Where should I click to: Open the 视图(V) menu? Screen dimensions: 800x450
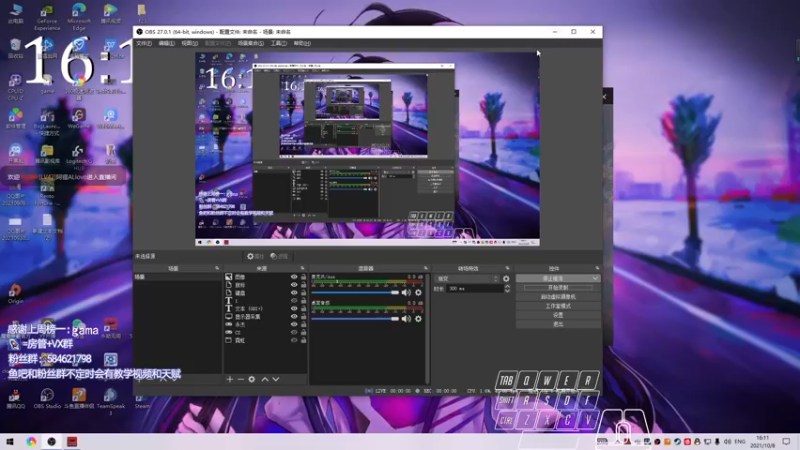[x=189, y=43]
